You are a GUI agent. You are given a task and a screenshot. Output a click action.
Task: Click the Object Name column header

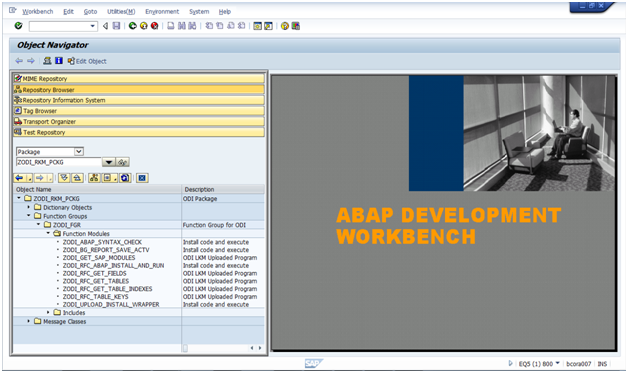[97, 189]
